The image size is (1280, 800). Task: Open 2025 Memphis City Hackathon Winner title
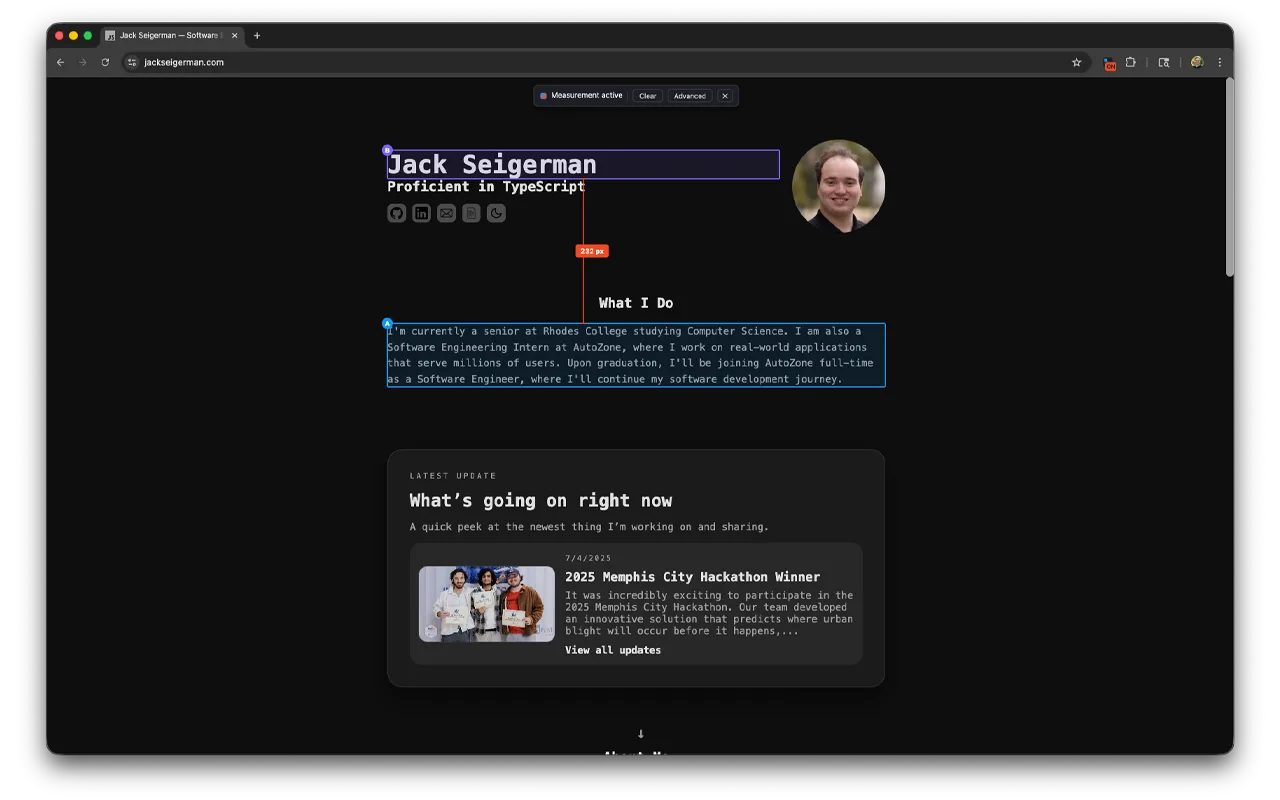[692, 577]
